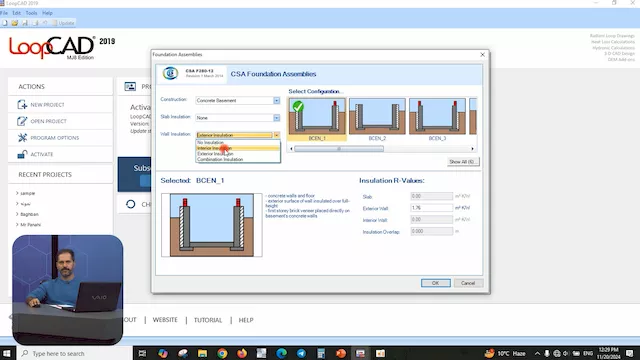The width and height of the screenshot is (640, 360).
Task: Click the weather widget 10°C Haze
Action: [x=505, y=353]
